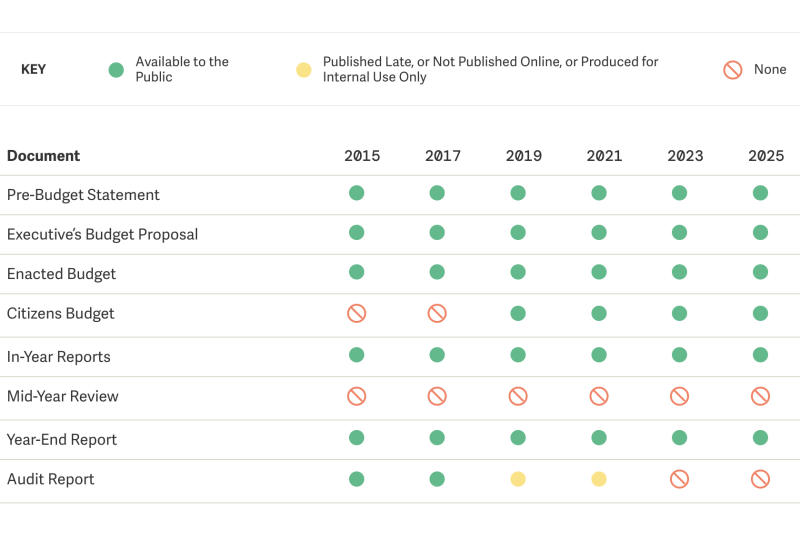Click the yellow Published Late key swatch
The height and width of the screenshot is (540, 800).
tap(304, 70)
